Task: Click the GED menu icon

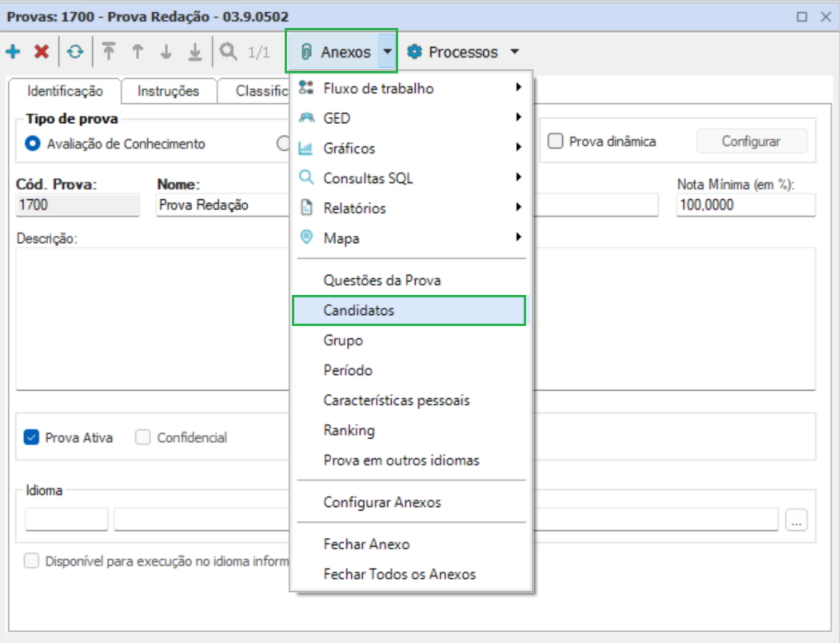Action: (306, 118)
